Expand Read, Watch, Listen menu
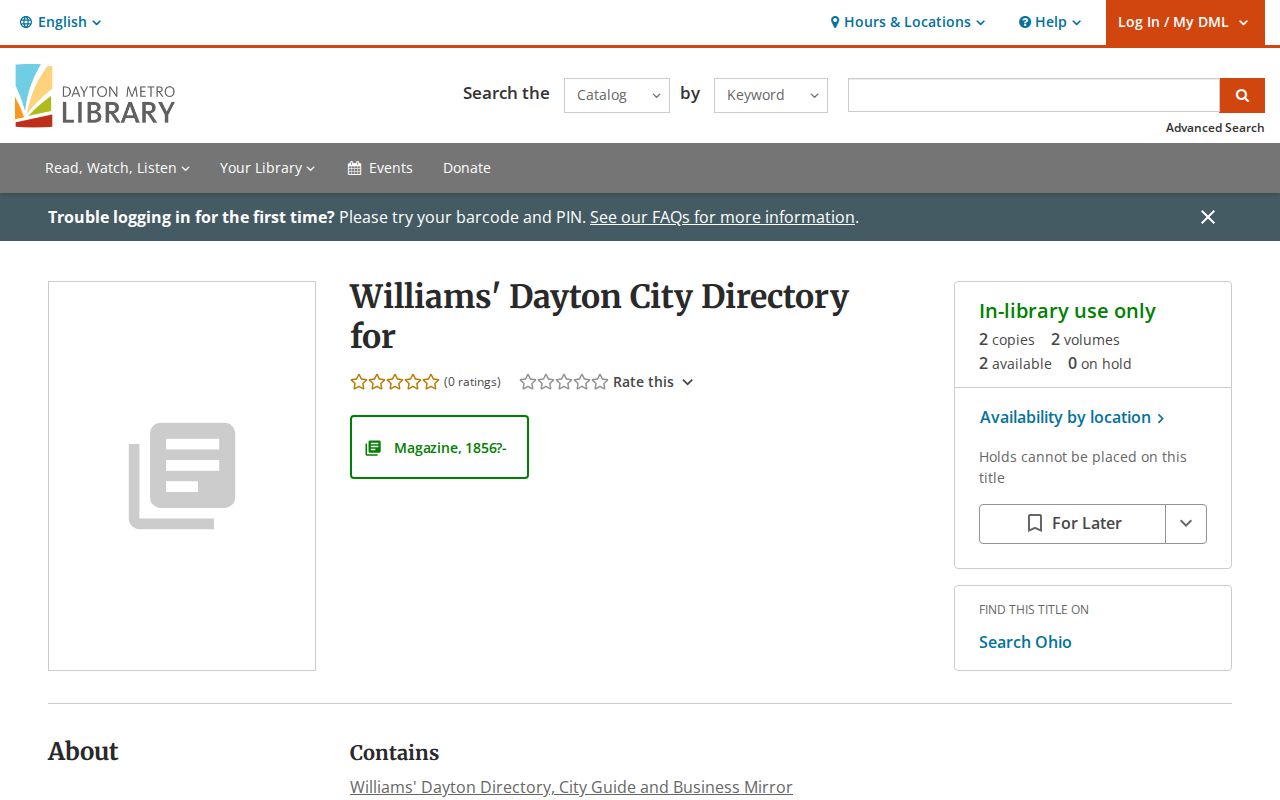Screen dimensions: 1280x800 [x=117, y=168]
